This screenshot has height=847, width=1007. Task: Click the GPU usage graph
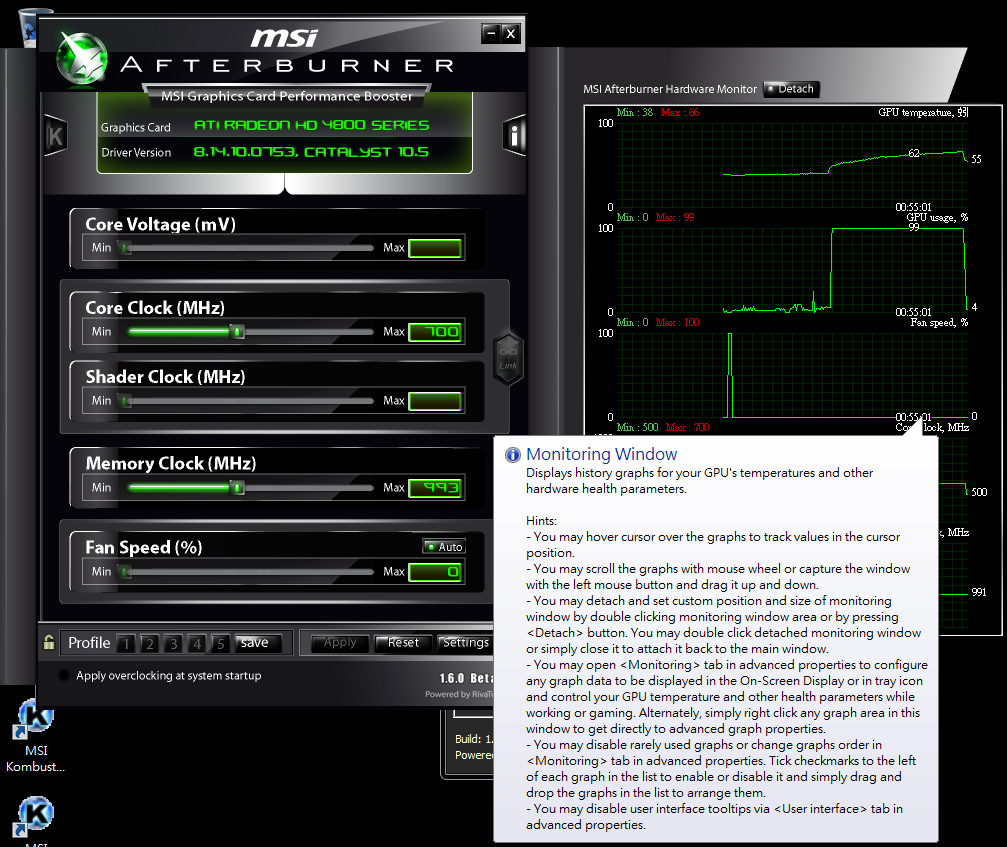tap(792, 270)
